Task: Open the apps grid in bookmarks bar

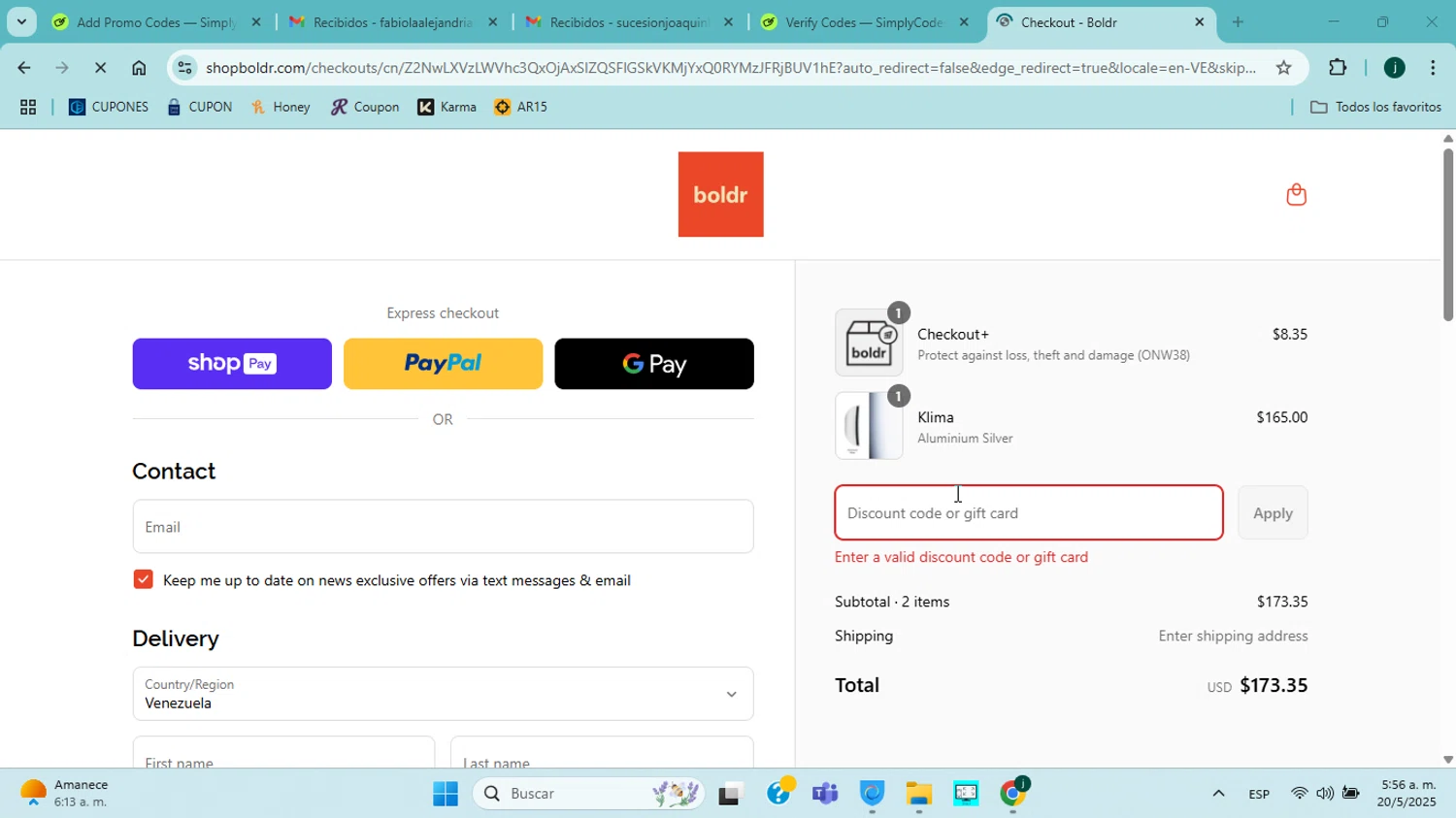Action: [28, 108]
